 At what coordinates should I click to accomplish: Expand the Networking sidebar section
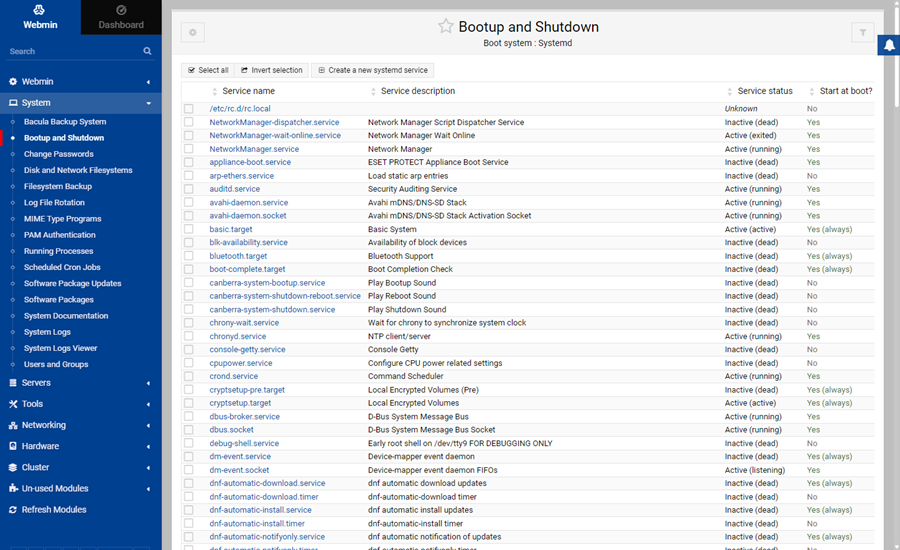(x=80, y=425)
